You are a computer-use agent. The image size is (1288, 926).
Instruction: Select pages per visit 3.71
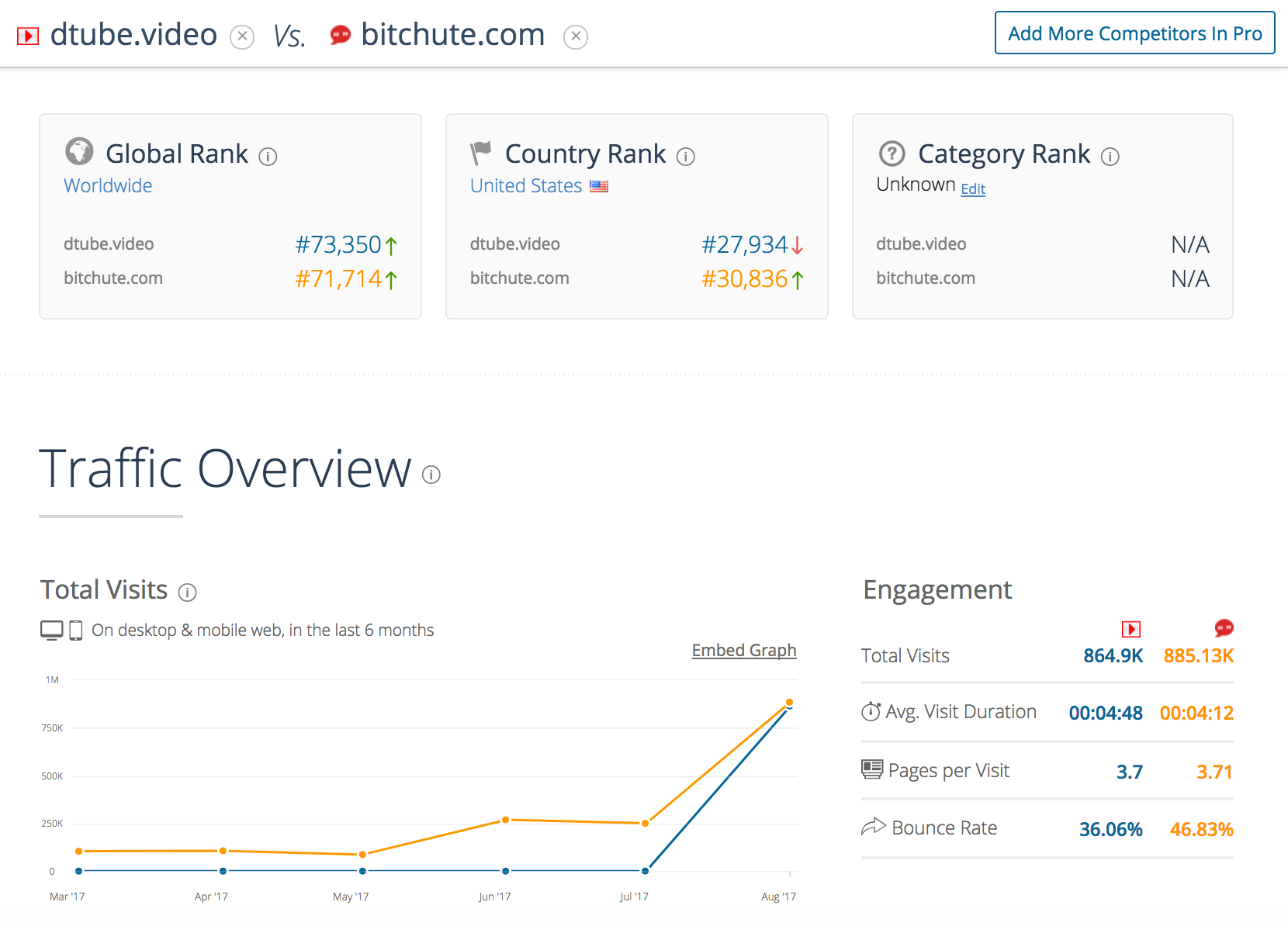(1214, 772)
